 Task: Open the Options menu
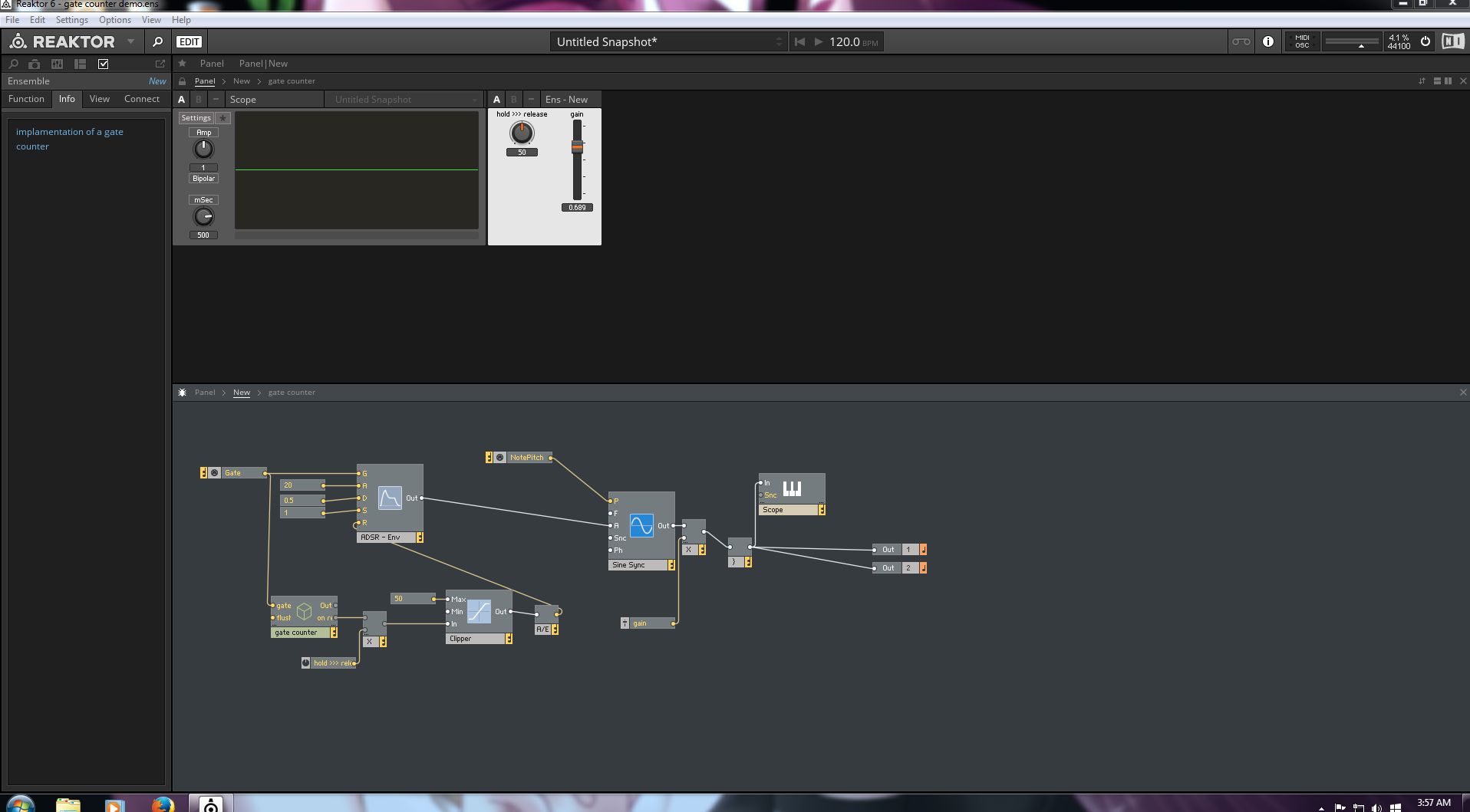115,20
